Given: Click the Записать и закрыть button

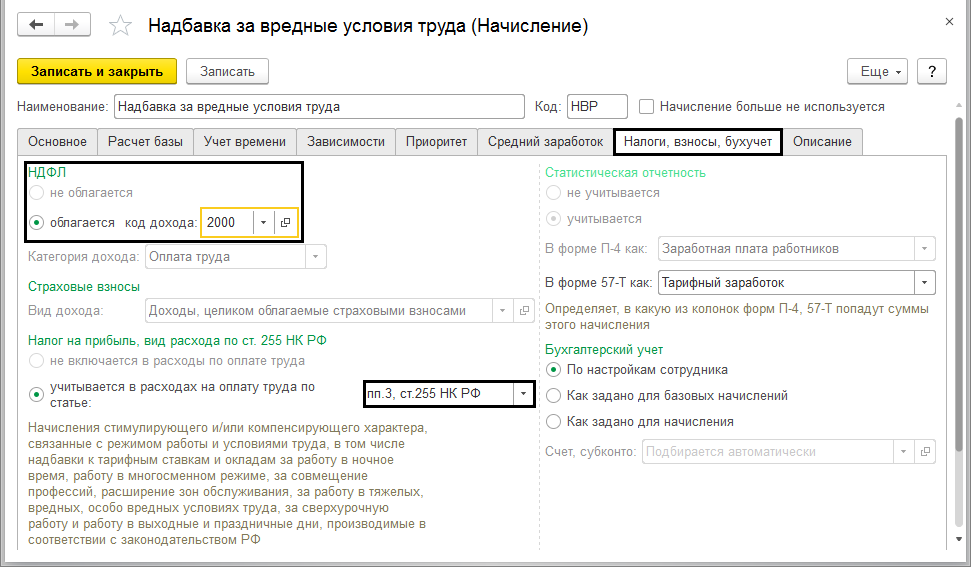Looking at the screenshot, I should 97,71.
